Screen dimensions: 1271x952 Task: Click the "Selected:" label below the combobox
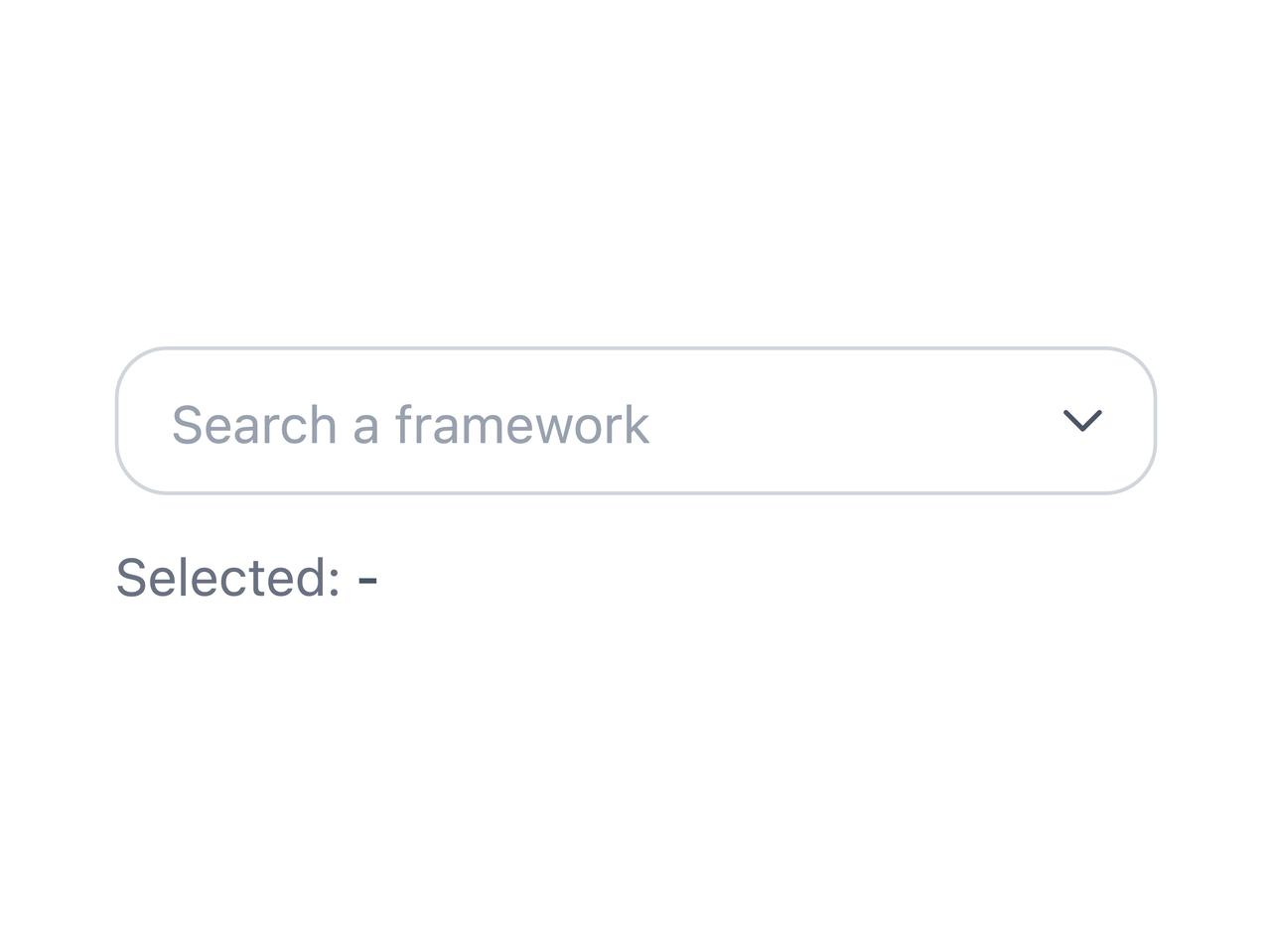point(228,578)
